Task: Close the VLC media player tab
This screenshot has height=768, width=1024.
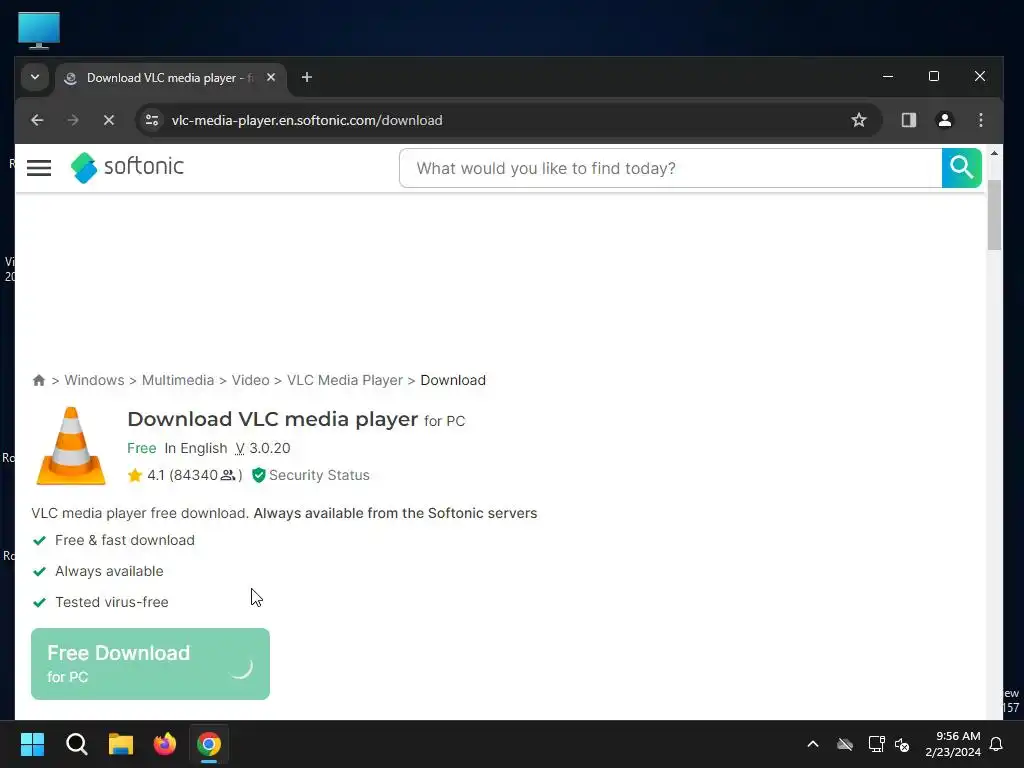Action: [271, 78]
